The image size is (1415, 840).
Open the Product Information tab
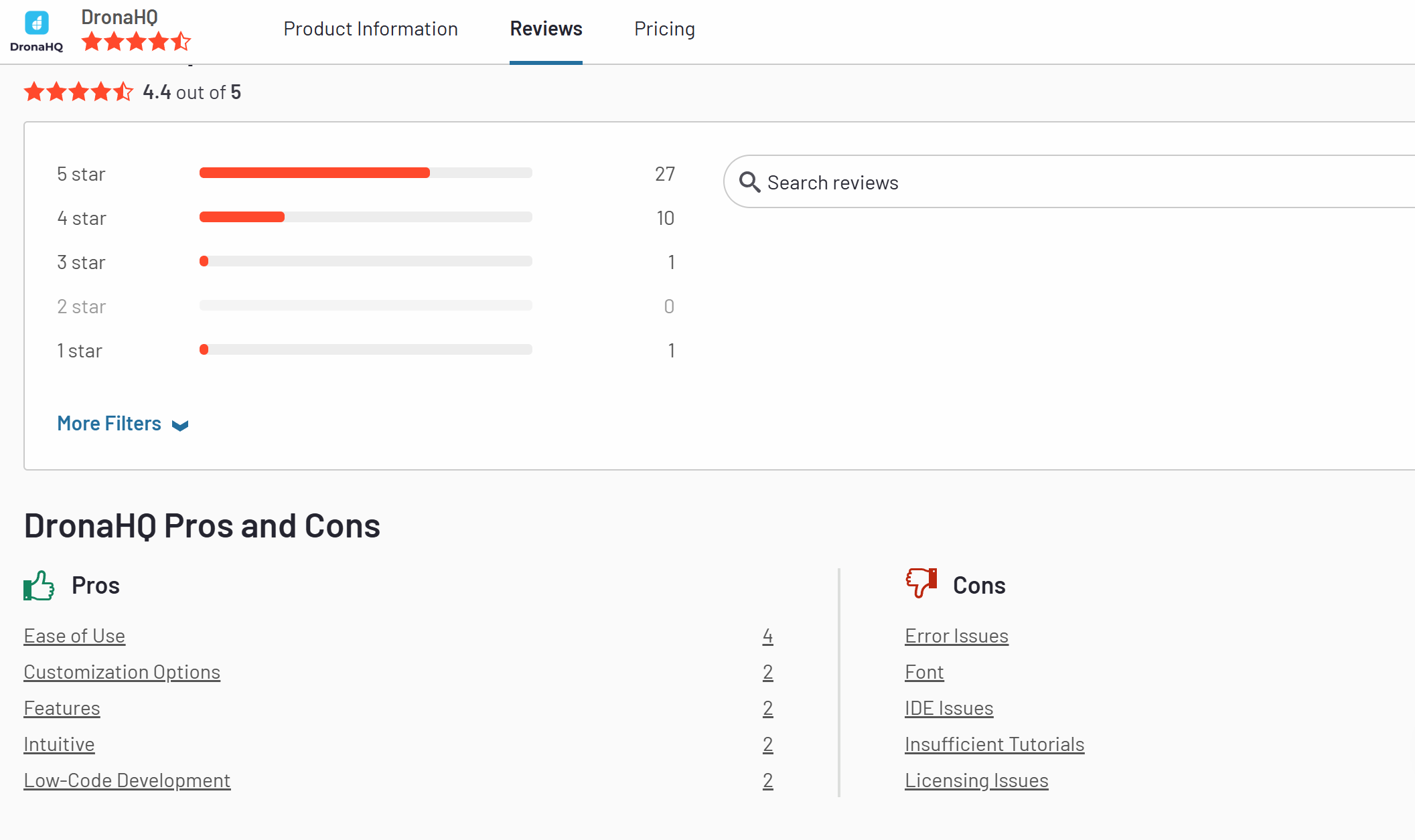371,29
